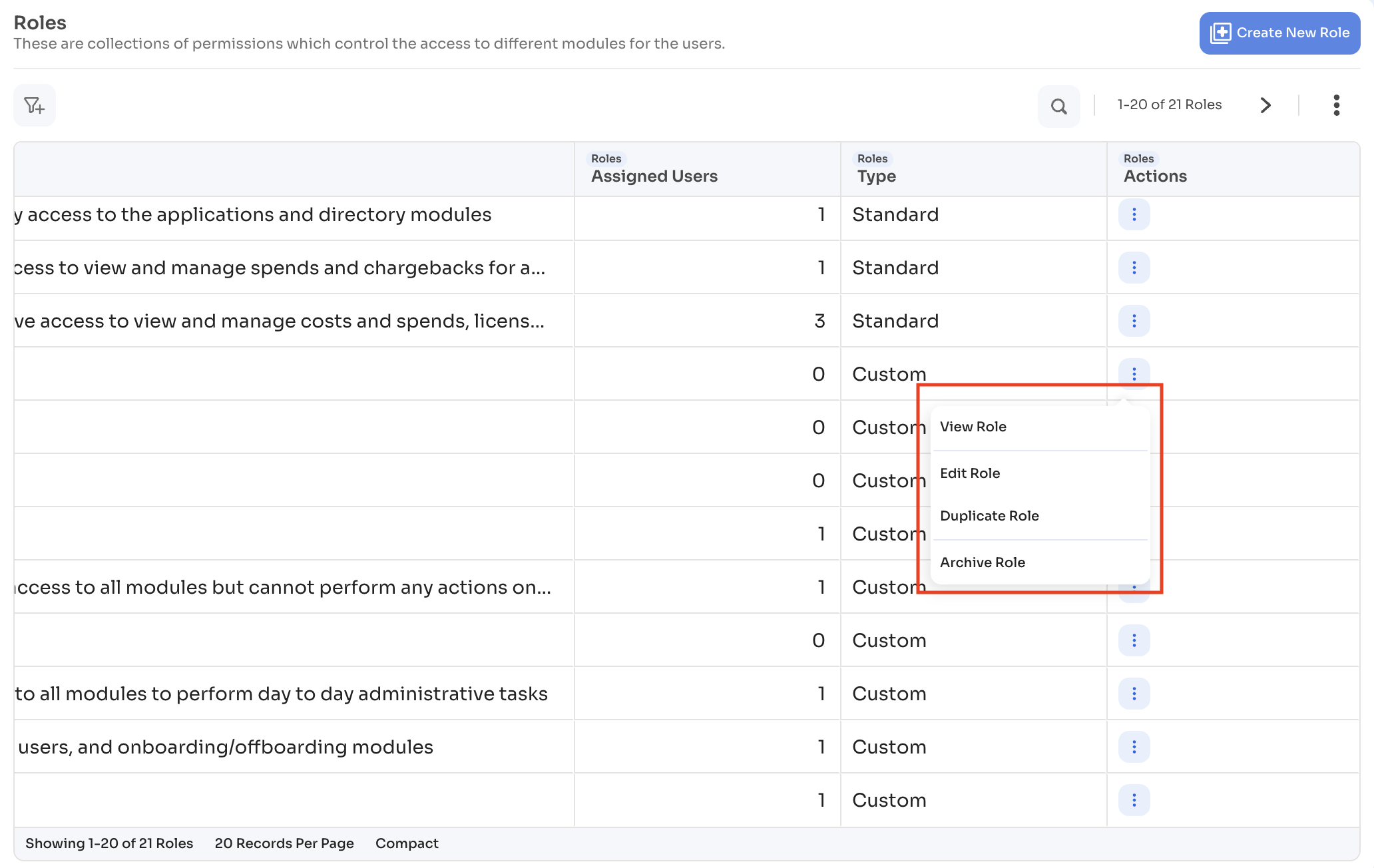1374x868 pixels.
Task: Open the search roles magnifier
Action: tap(1058, 106)
